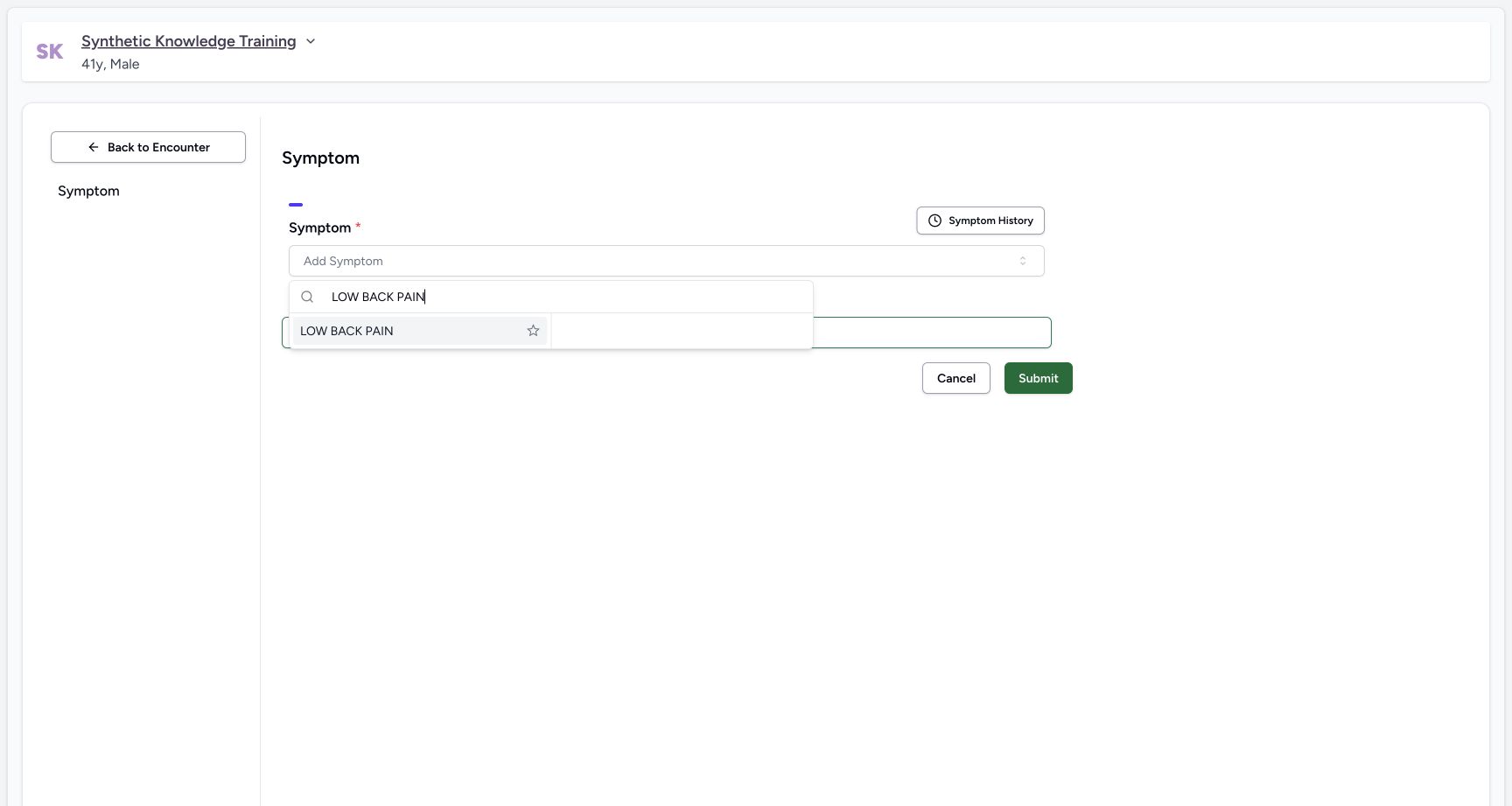Screen dimensions: 1512x806
Task: Go Back to Encounter
Action: click(148, 147)
